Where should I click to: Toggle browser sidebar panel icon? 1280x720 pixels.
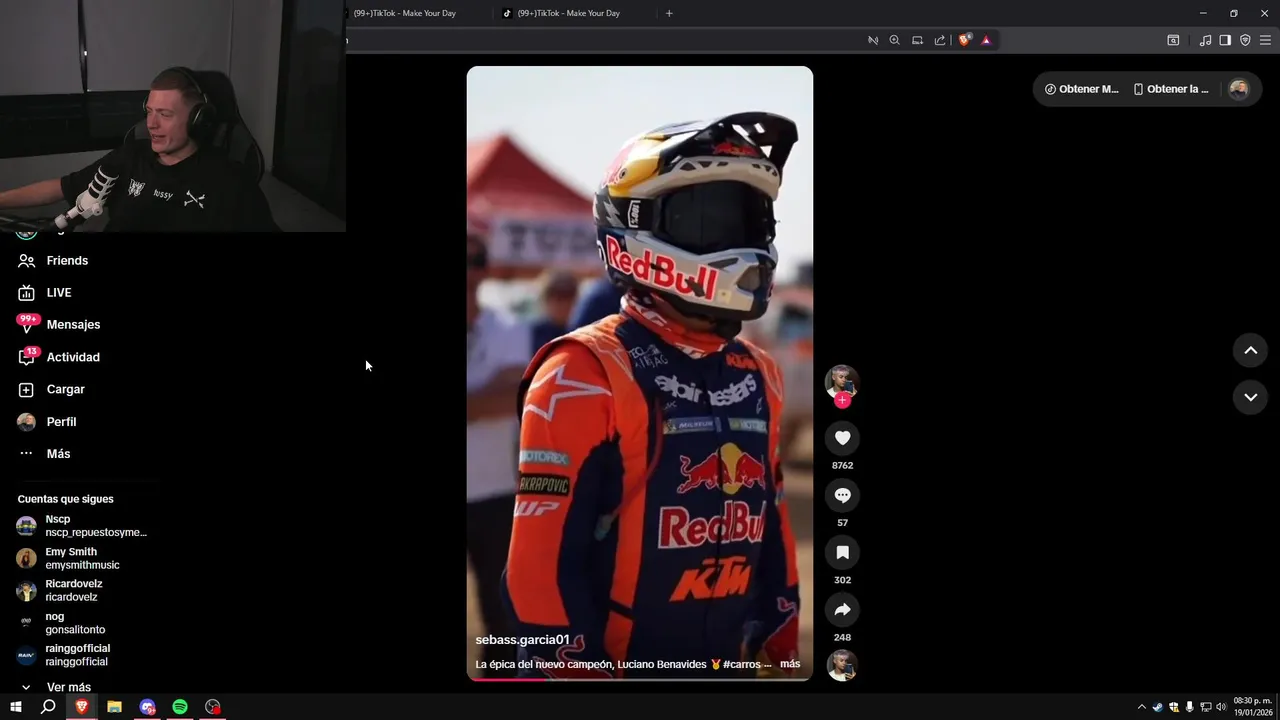coord(1225,40)
